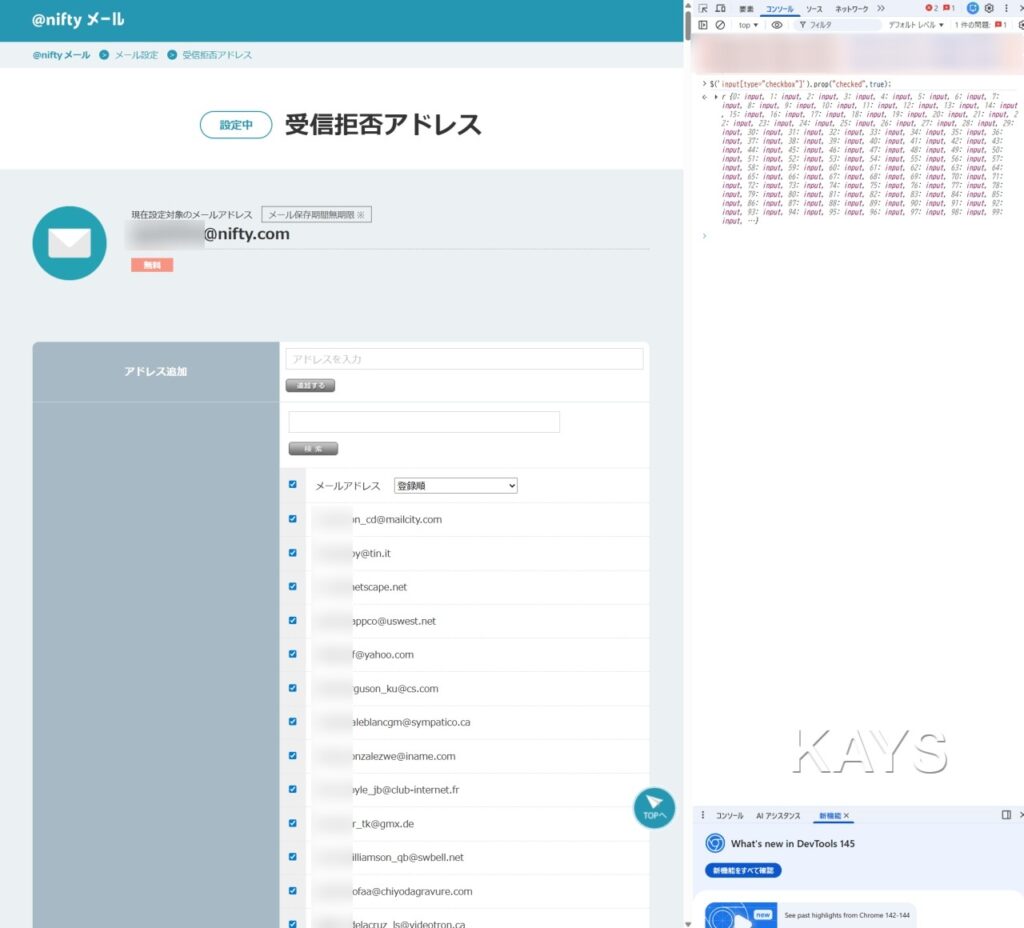Click the live expression eye icon
The height and width of the screenshot is (928, 1024).
click(777, 25)
